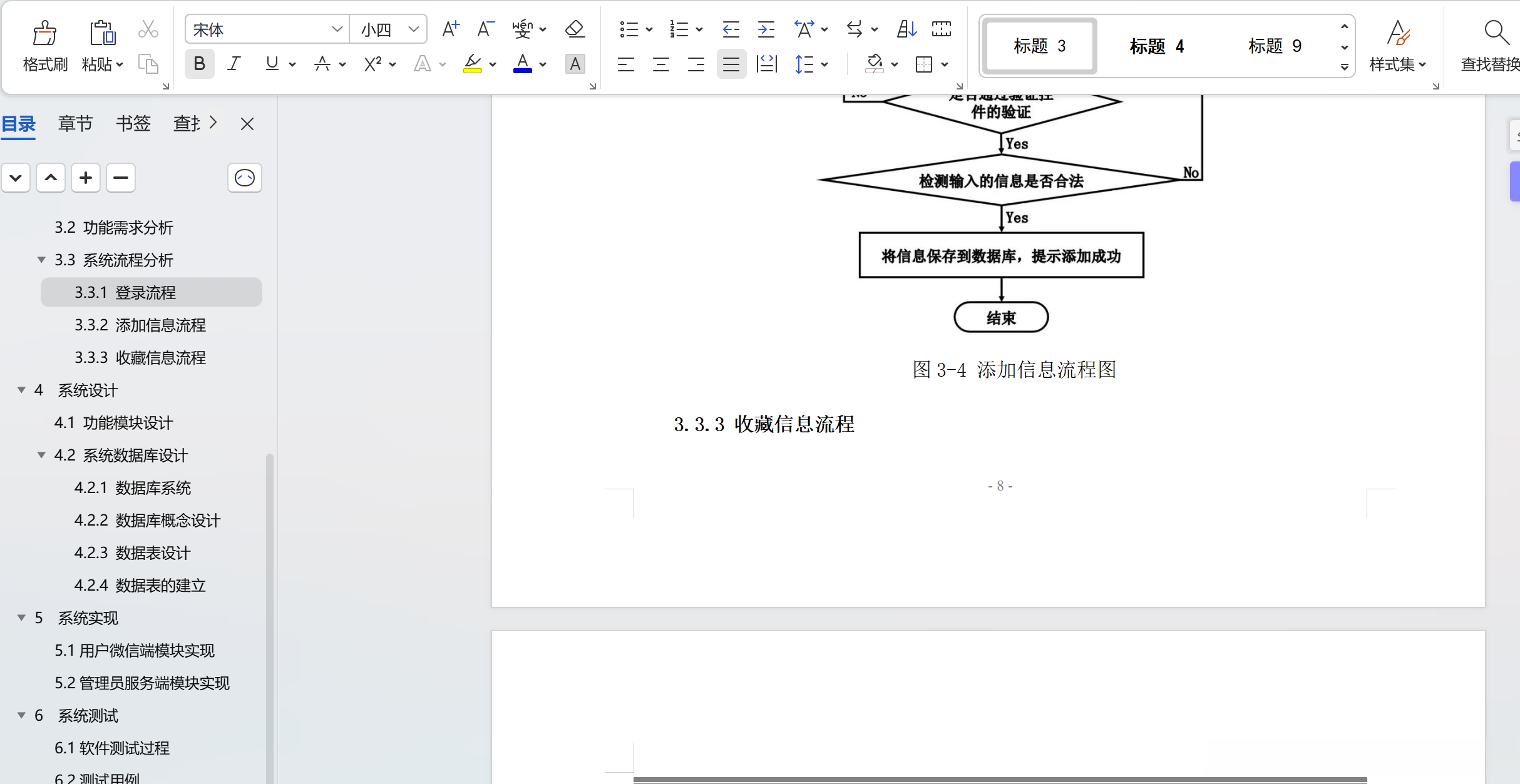The height and width of the screenshot is (784, 1520).
Task: Click the format painter (格式刷) icon
Action: point(44,46)
